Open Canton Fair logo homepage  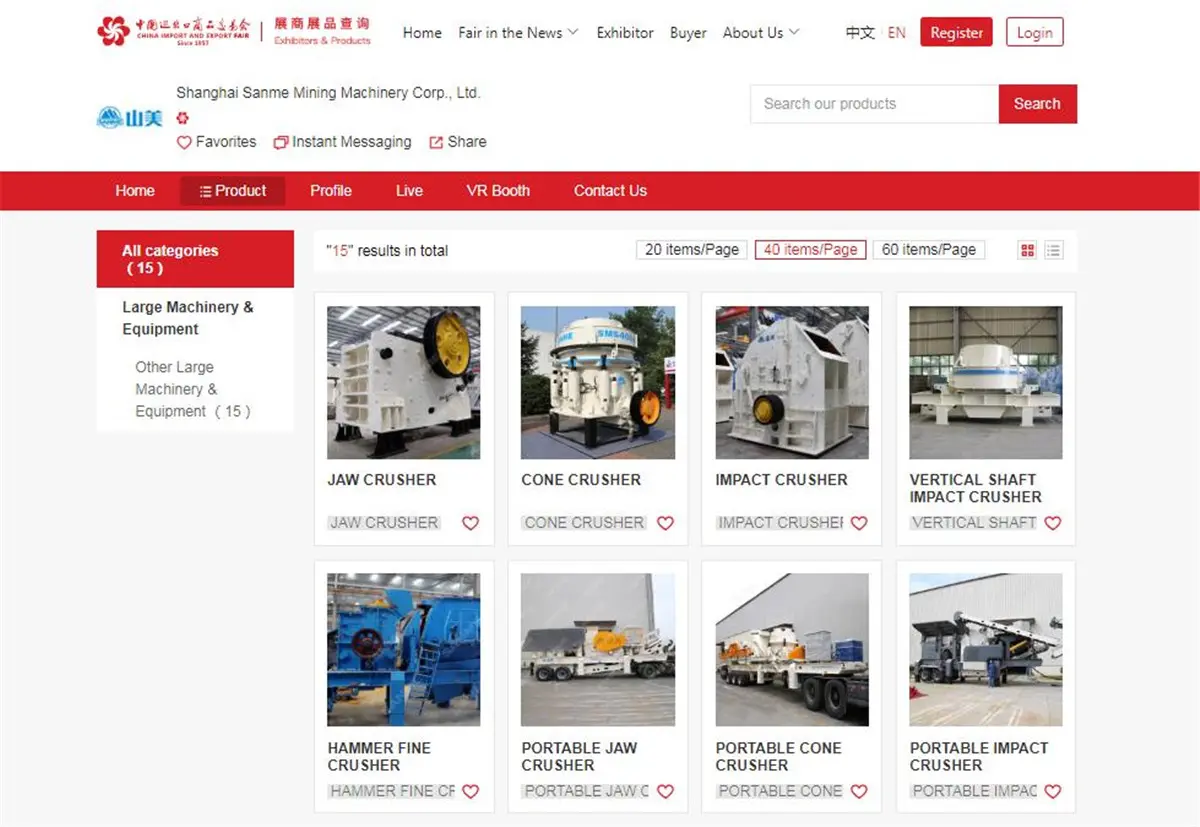(177, 32)
